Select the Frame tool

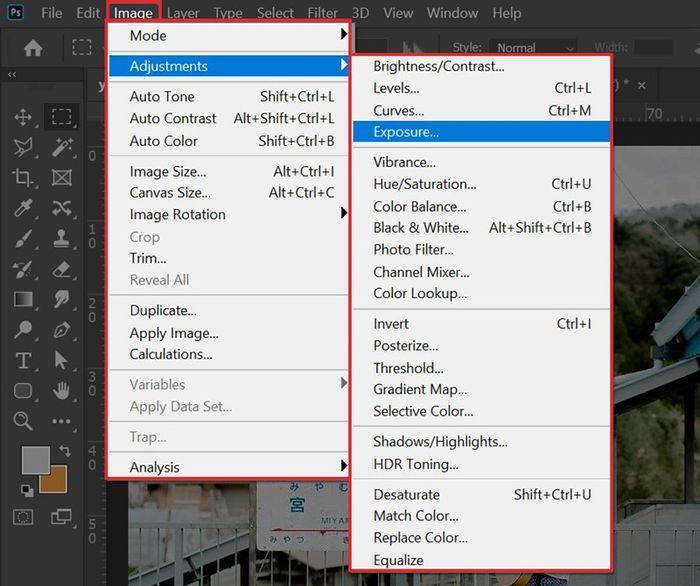(62, 178)
